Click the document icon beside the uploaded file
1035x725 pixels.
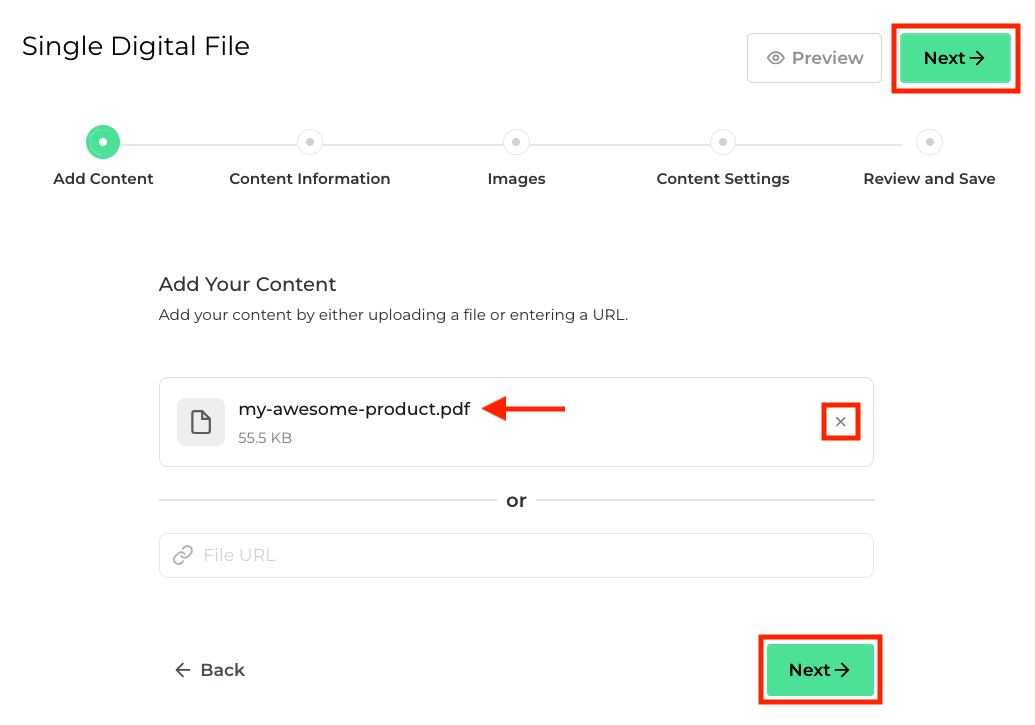[201, 422]
